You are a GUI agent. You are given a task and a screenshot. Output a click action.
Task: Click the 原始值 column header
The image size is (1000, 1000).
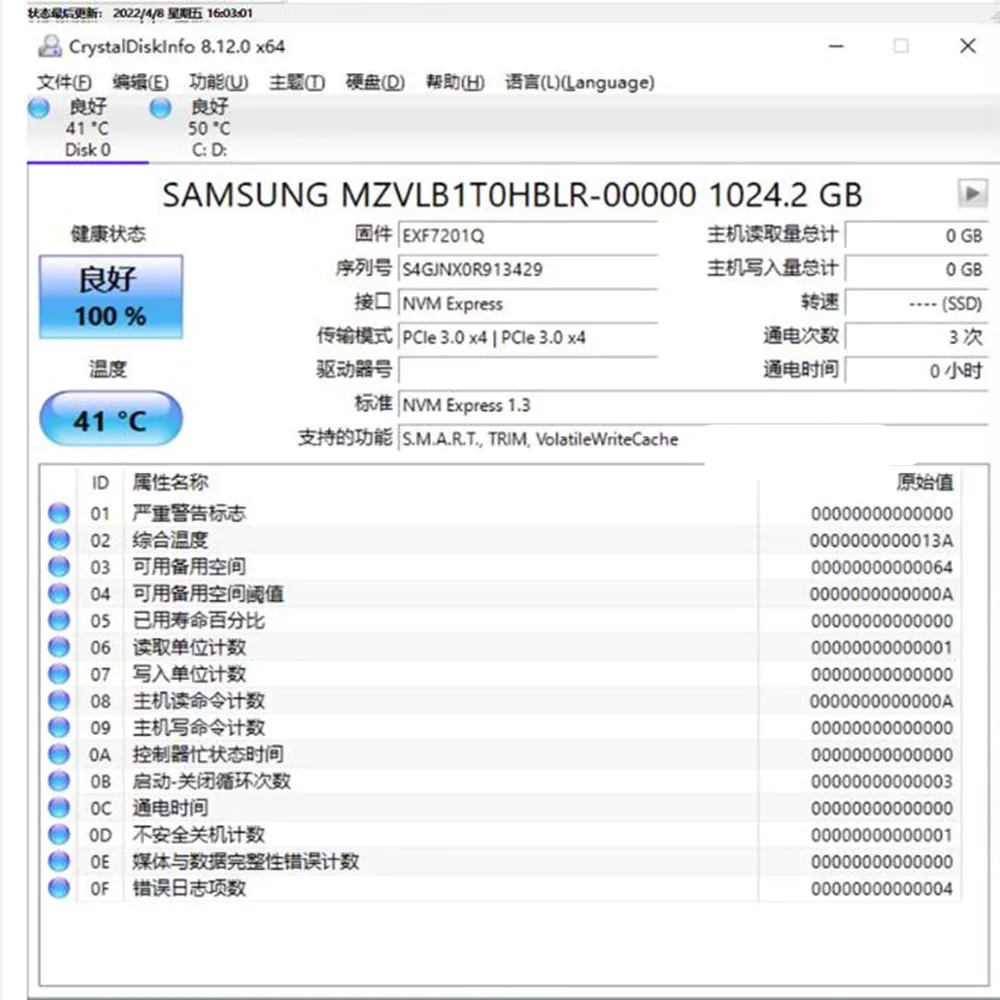point(925,482)
